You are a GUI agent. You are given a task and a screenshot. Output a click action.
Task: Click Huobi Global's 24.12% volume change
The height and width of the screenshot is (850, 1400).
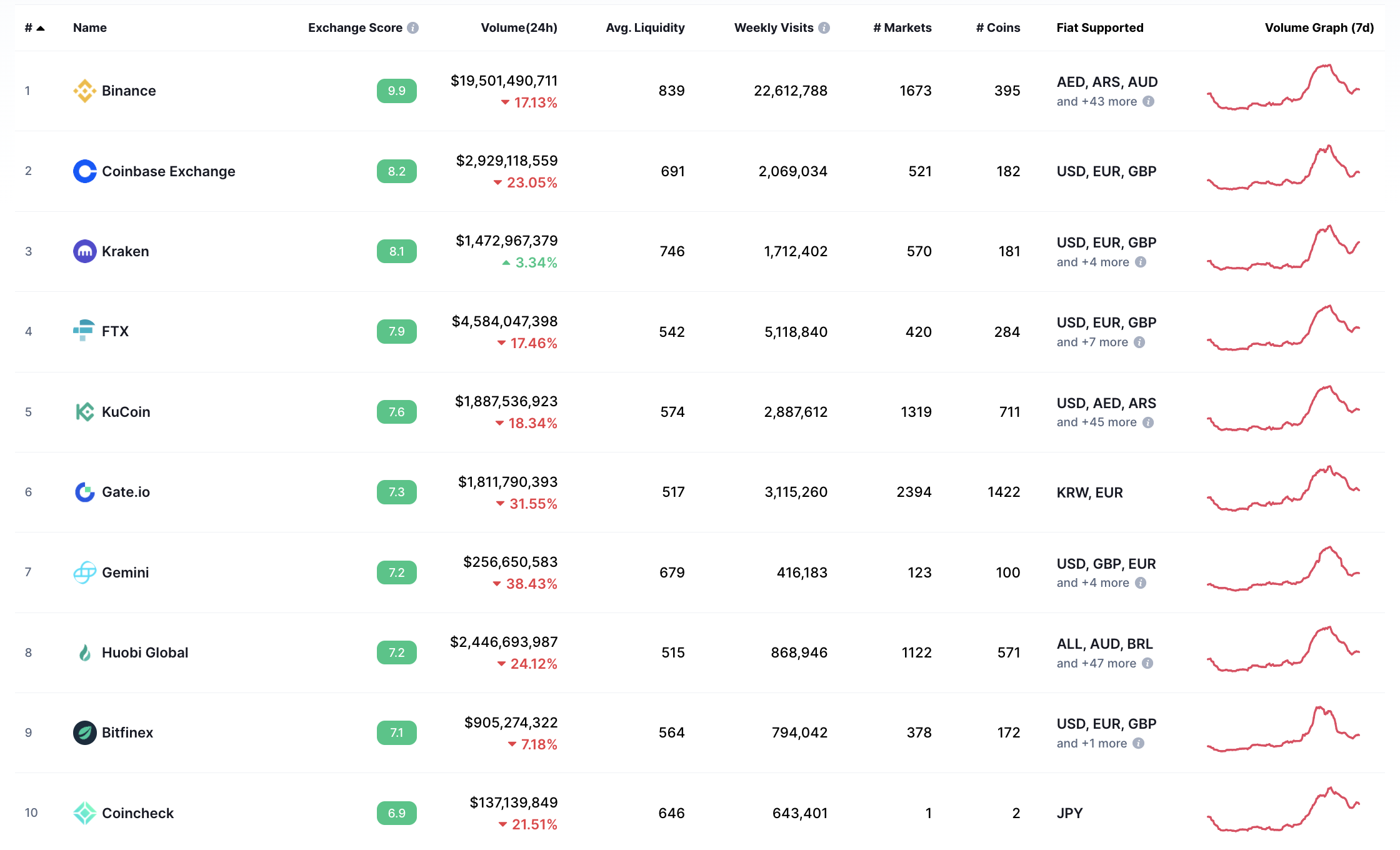(527, 664)
